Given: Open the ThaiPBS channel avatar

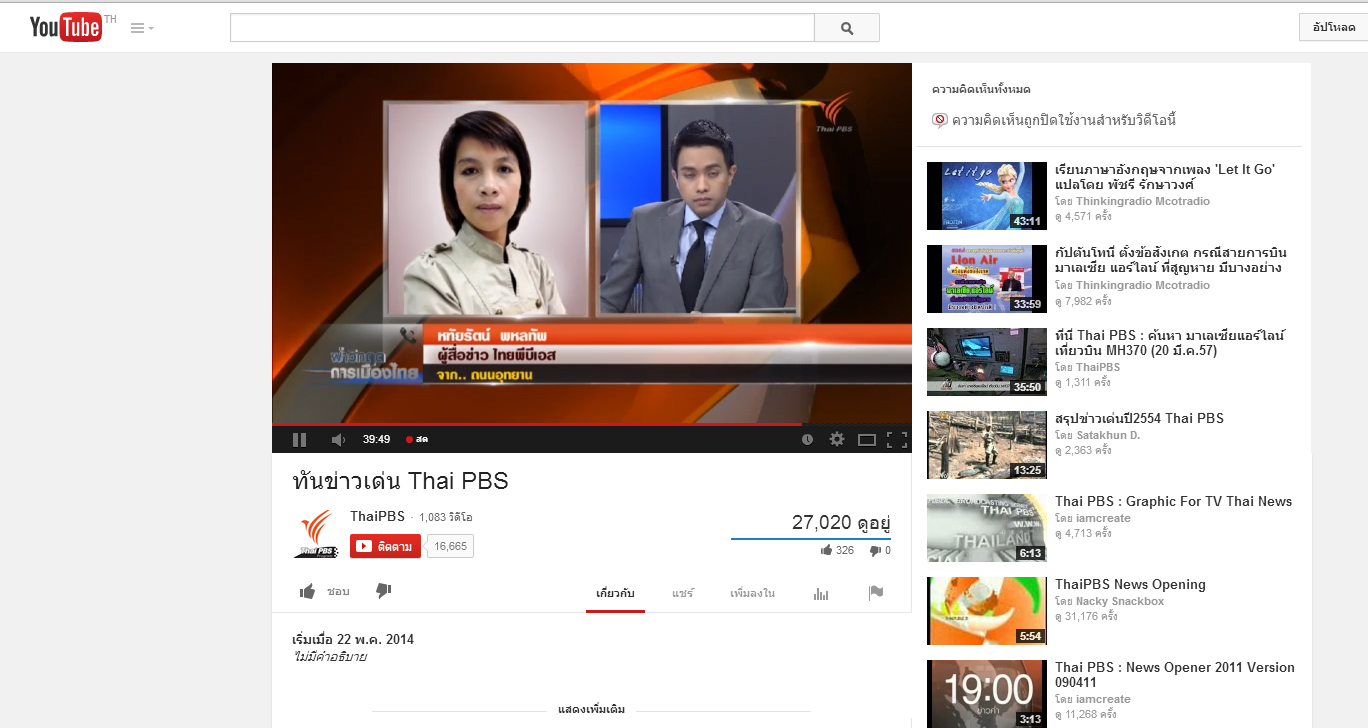Looking at the screenshot, I should pos(315,533).
